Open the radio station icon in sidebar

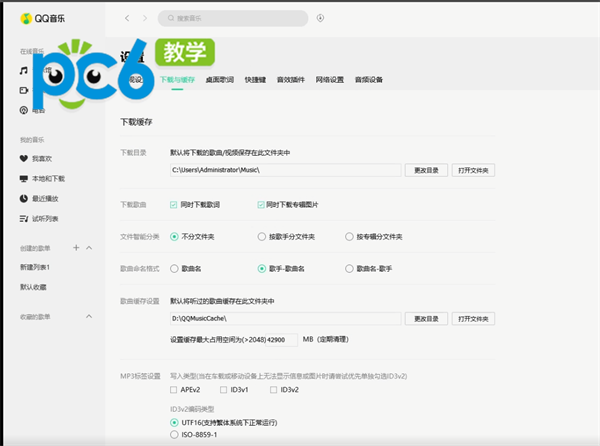[x=24, y=110]
